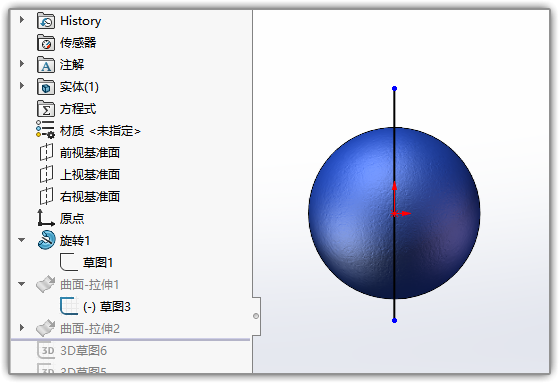Expand the 注解 node arrow
559x383 pixels.
22,64
